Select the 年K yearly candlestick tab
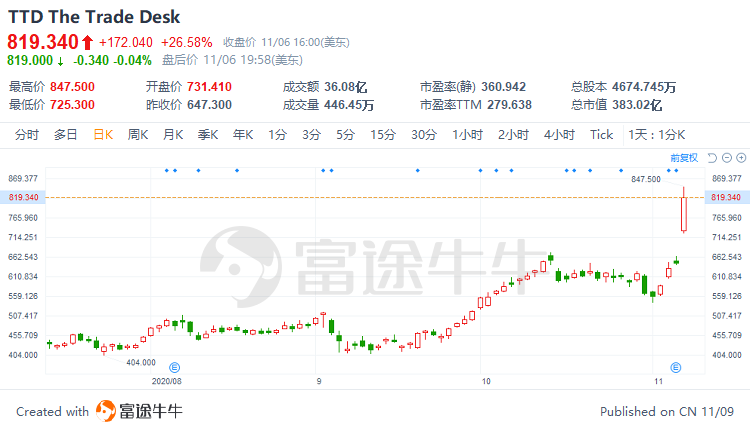The height and width of the screenshot is (432, 750). coord(243,135)
